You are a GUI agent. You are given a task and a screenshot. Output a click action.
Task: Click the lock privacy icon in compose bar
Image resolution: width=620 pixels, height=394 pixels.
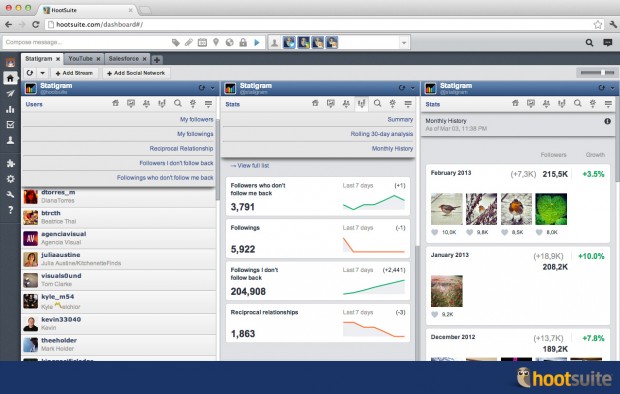[243, 42]
